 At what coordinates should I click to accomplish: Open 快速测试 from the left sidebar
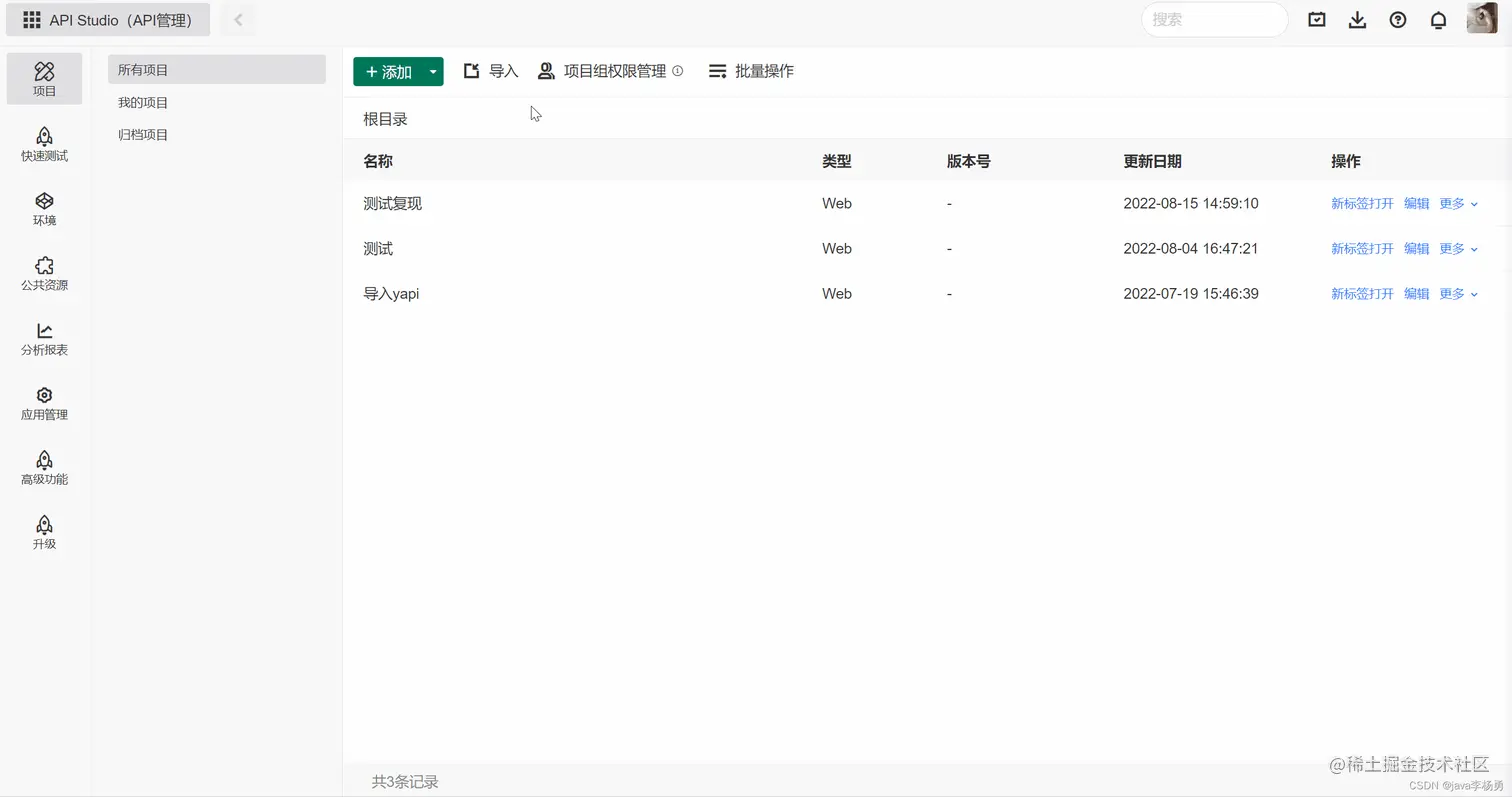43,145
